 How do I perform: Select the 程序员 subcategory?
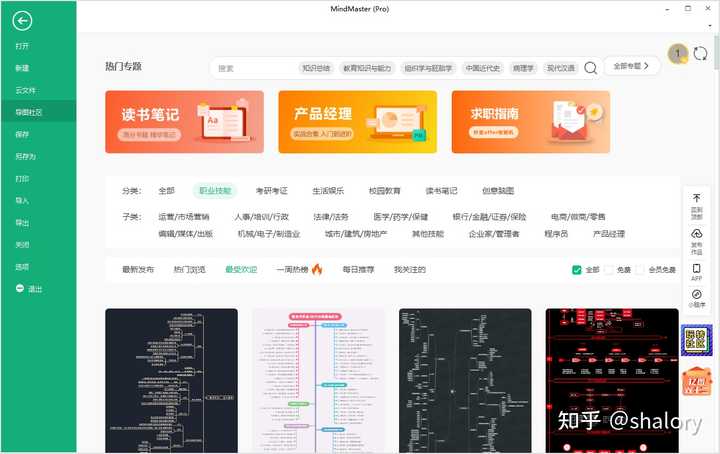tap(556, 234)
